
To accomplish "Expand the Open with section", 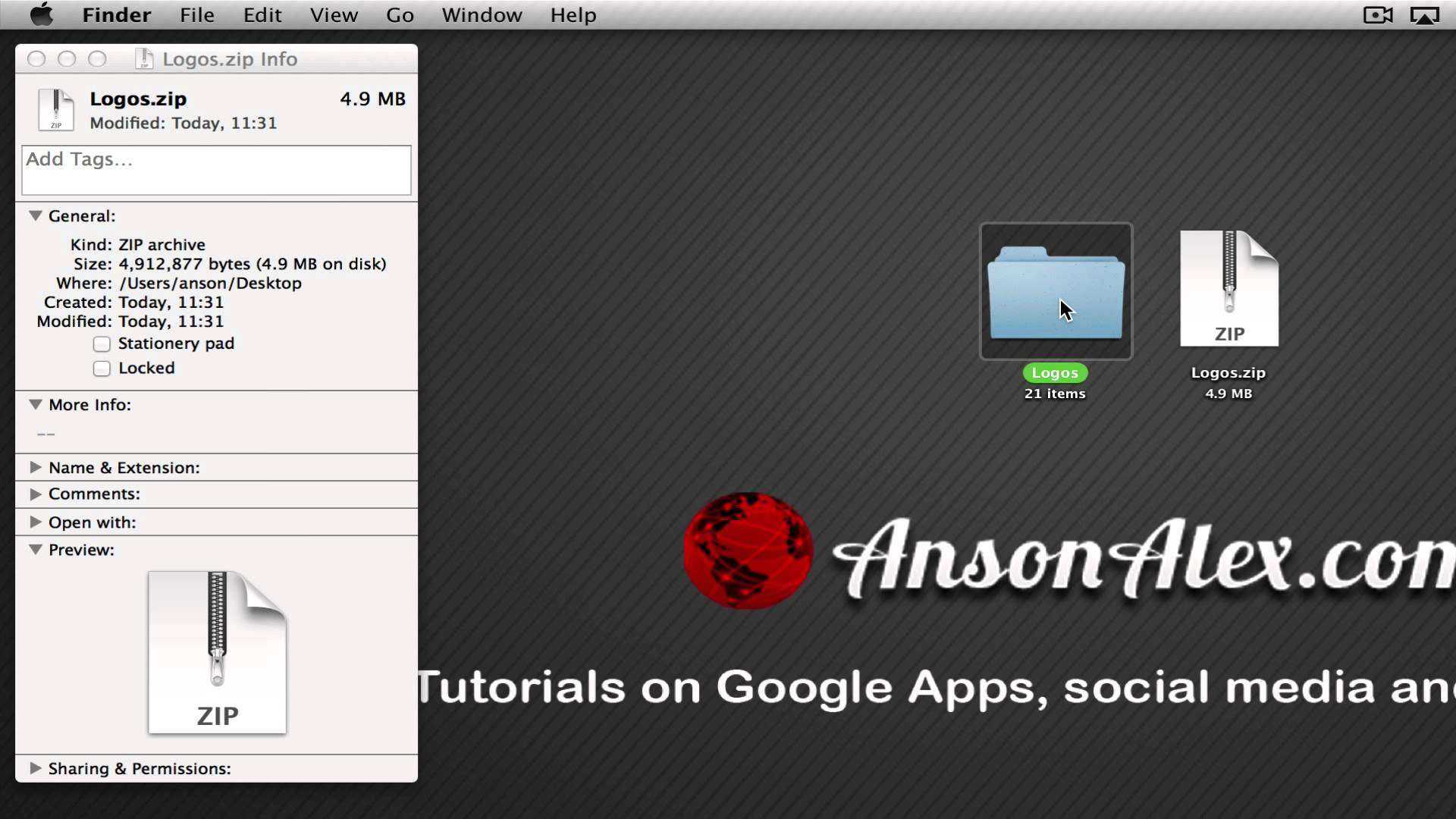I will (36, 522).
